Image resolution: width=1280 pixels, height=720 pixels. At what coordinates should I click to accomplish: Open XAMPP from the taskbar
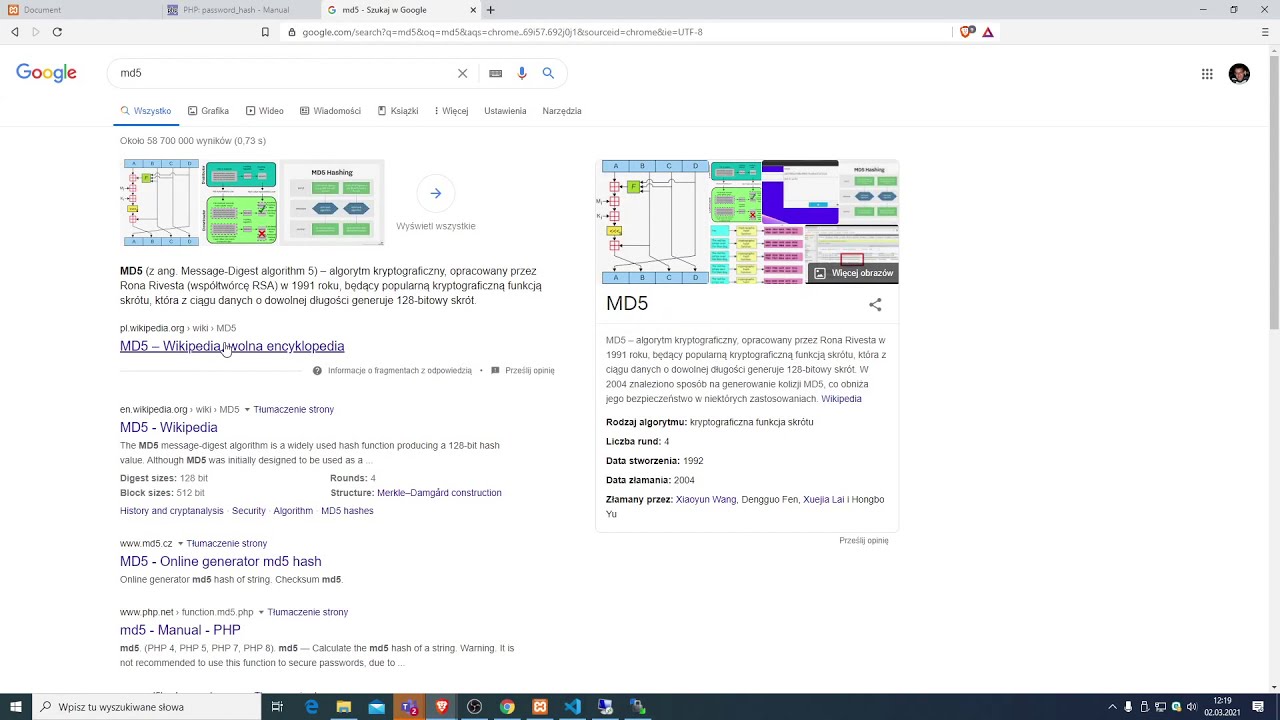[x=540, y=707]
